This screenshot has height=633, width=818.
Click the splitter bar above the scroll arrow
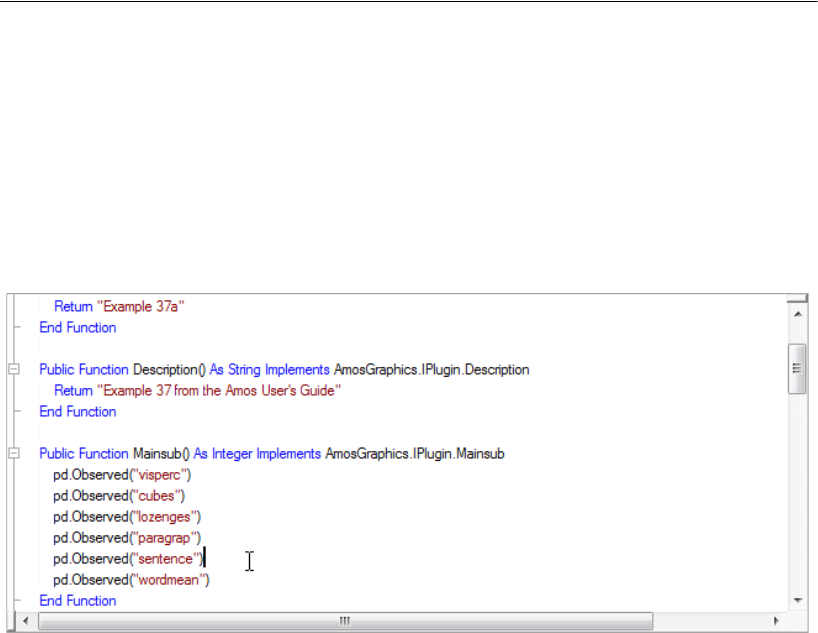coord(797,298)
